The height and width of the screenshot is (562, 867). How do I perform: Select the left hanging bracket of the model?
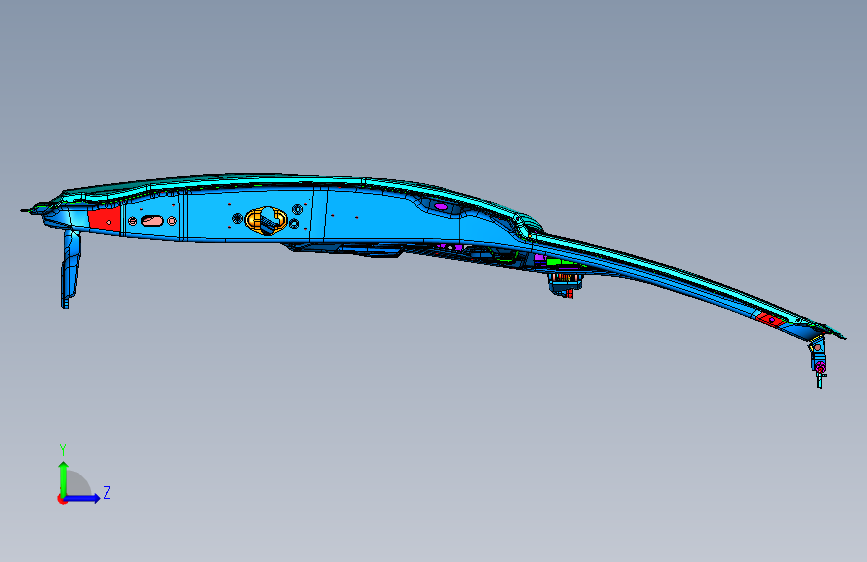(x=70, y=269)
